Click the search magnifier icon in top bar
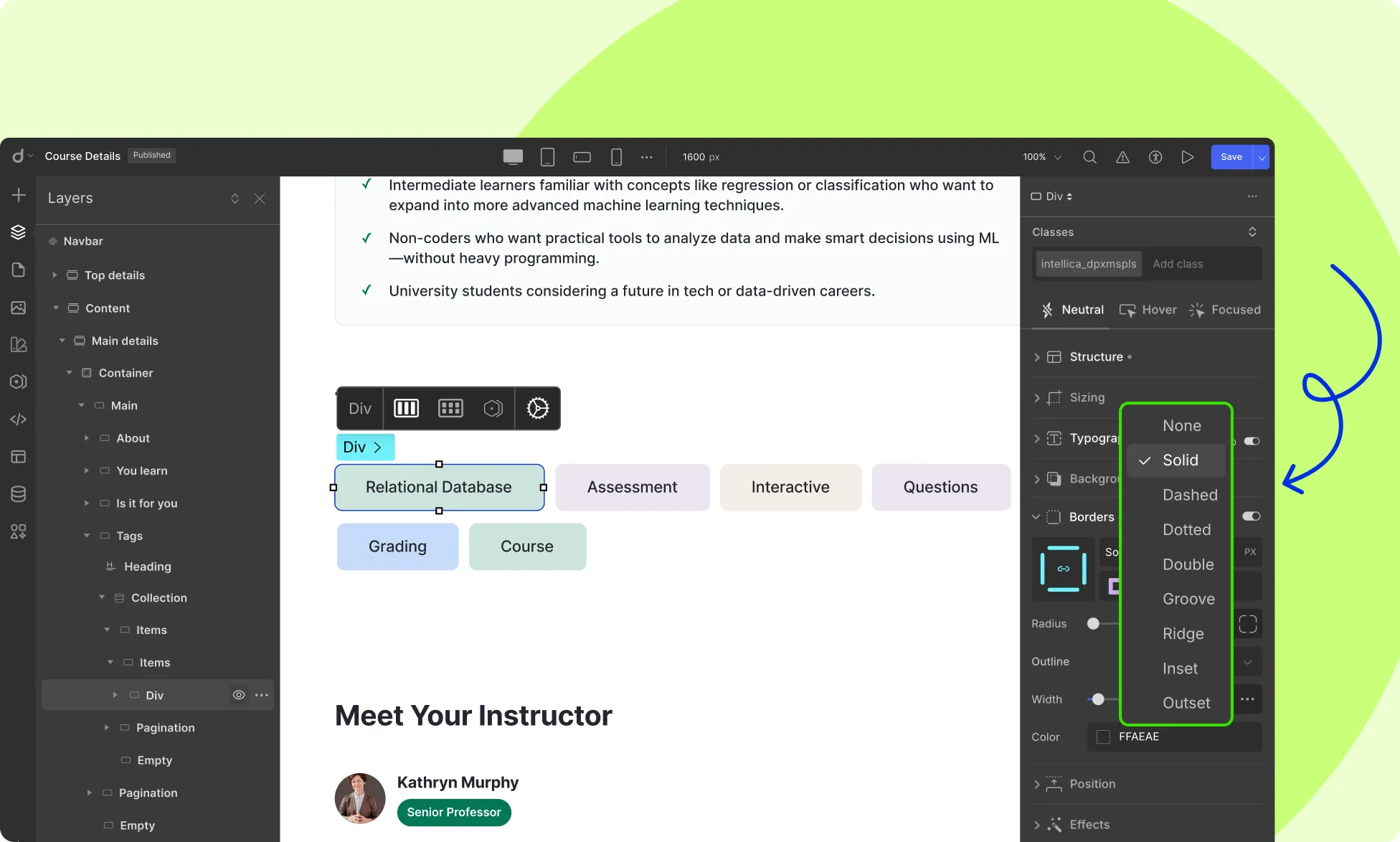 pyautogui.click(x=1089, y=157)
